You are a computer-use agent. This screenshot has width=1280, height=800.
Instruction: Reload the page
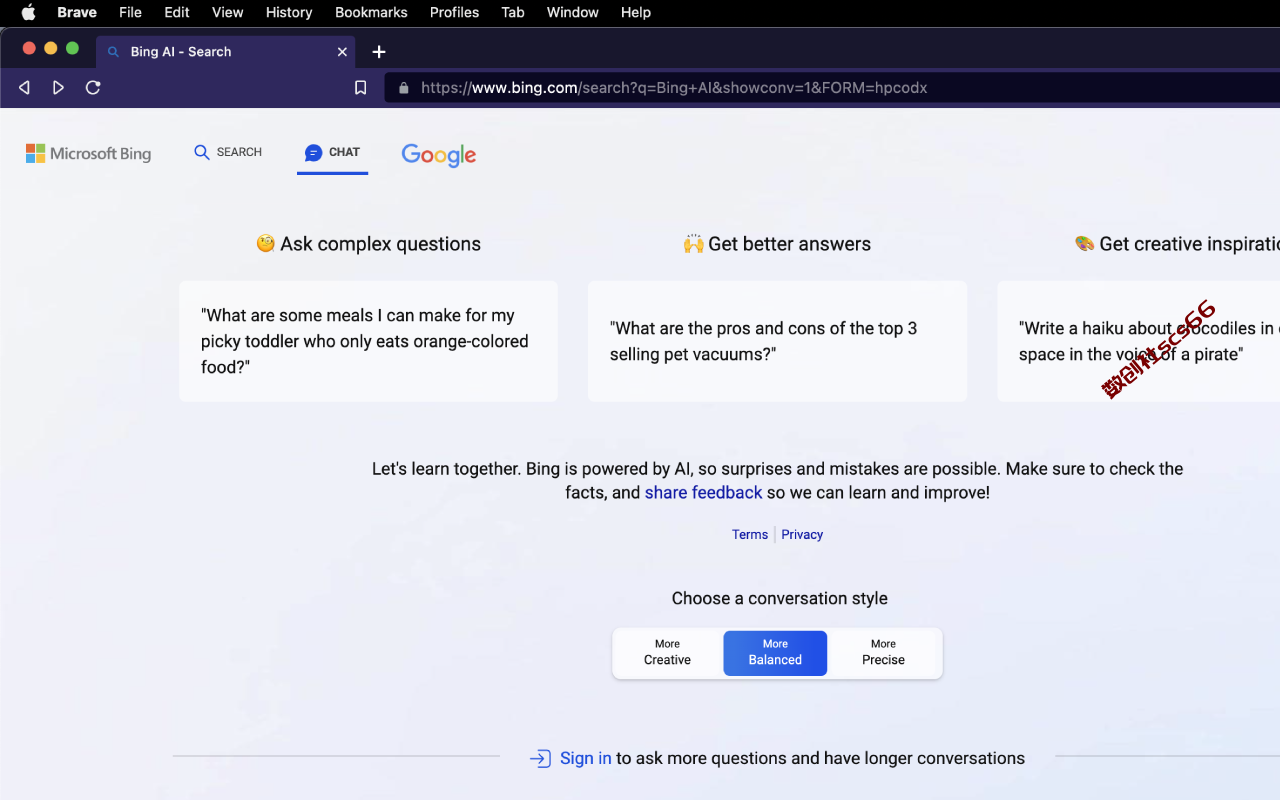(93, 88)
